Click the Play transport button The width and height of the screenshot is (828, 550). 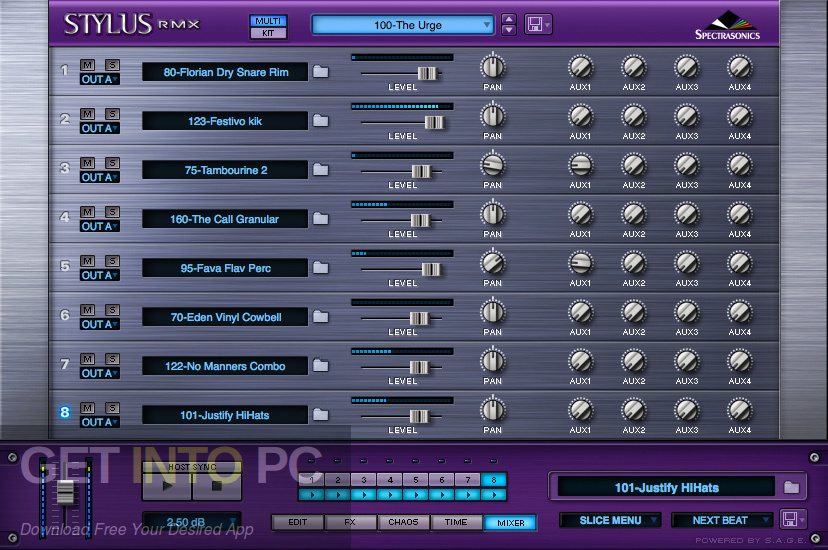pos(167,486)
